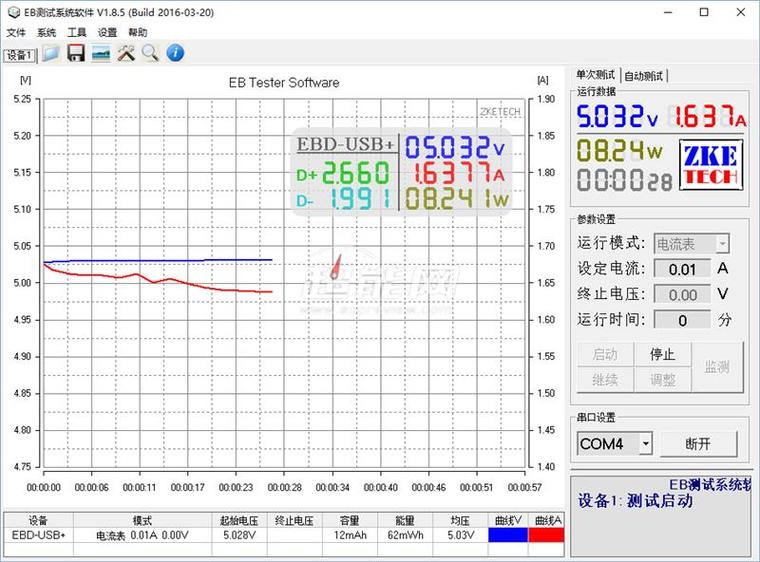The height and width of the screenshot is (562, 760).
Task: Expand the 运行模式 dropdown
Action: 723,243
